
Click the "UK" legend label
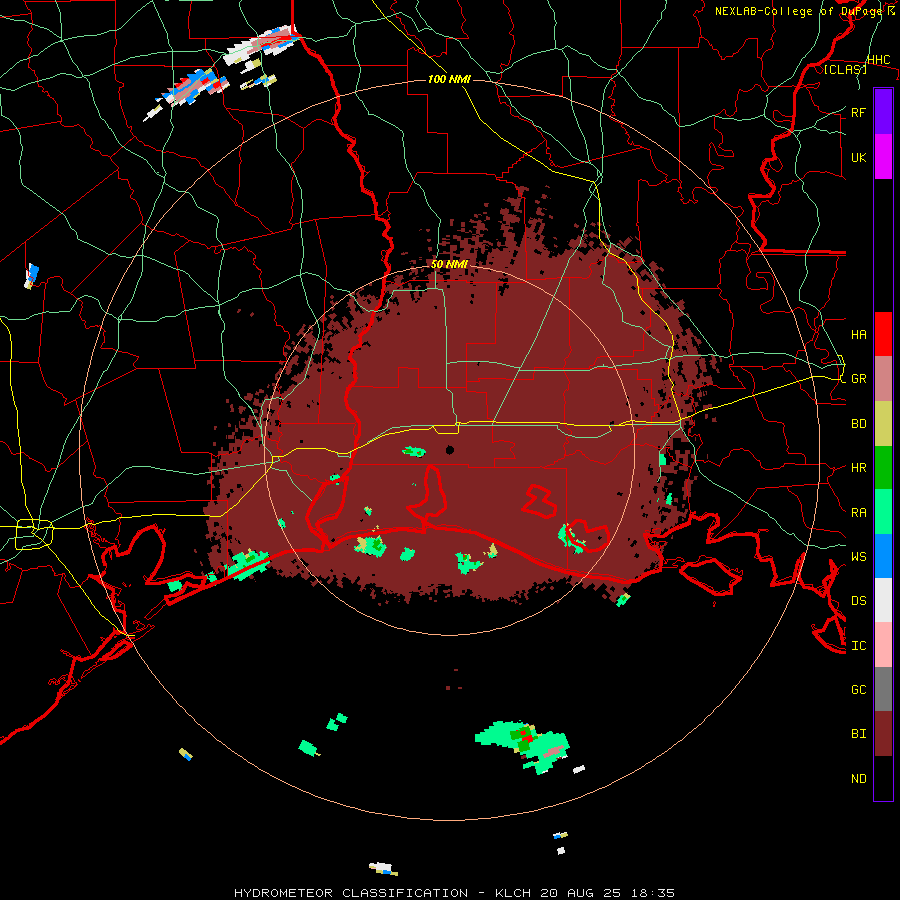pos(858,158)
